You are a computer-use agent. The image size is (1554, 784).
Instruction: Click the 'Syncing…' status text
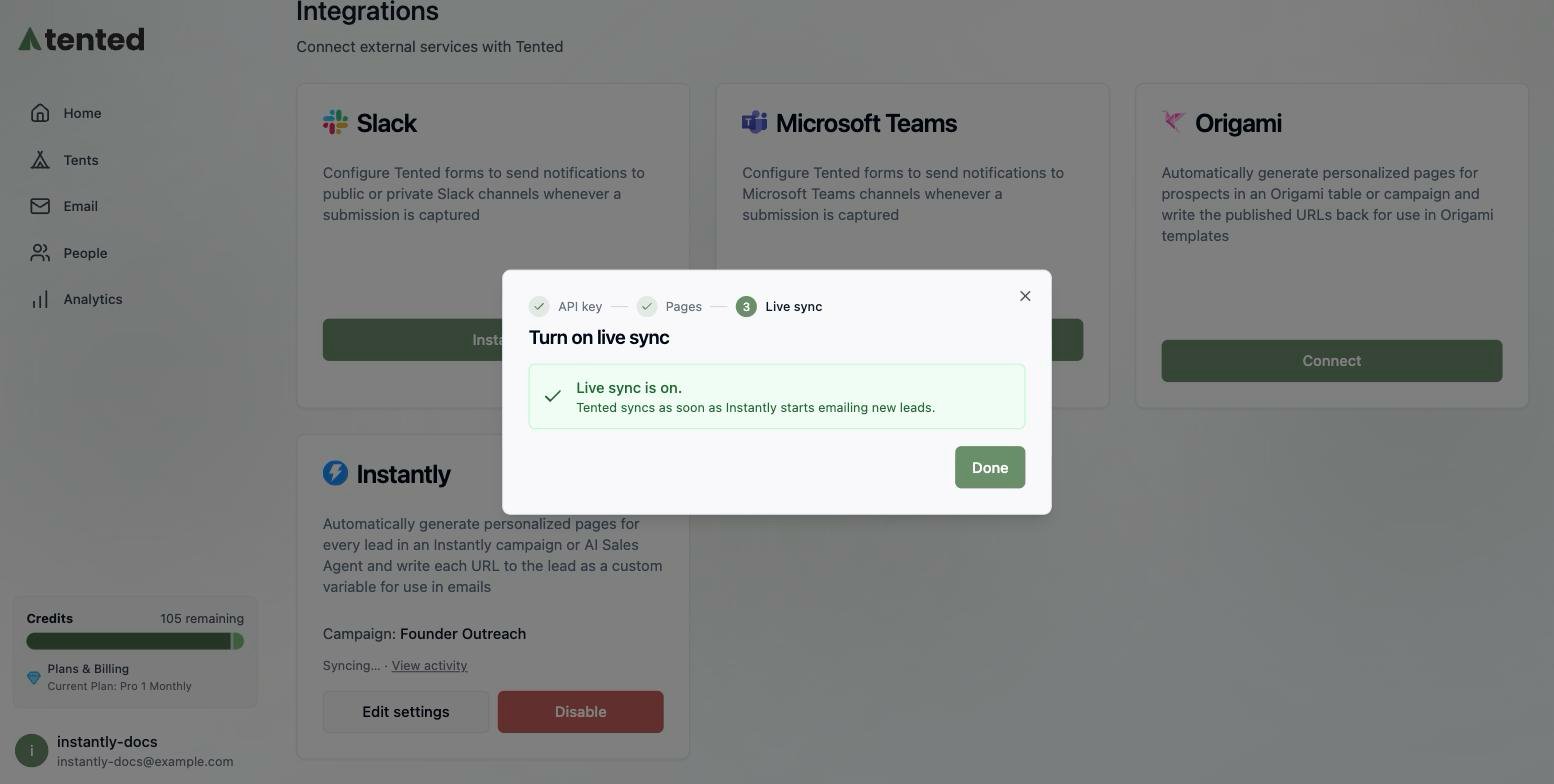351,666
